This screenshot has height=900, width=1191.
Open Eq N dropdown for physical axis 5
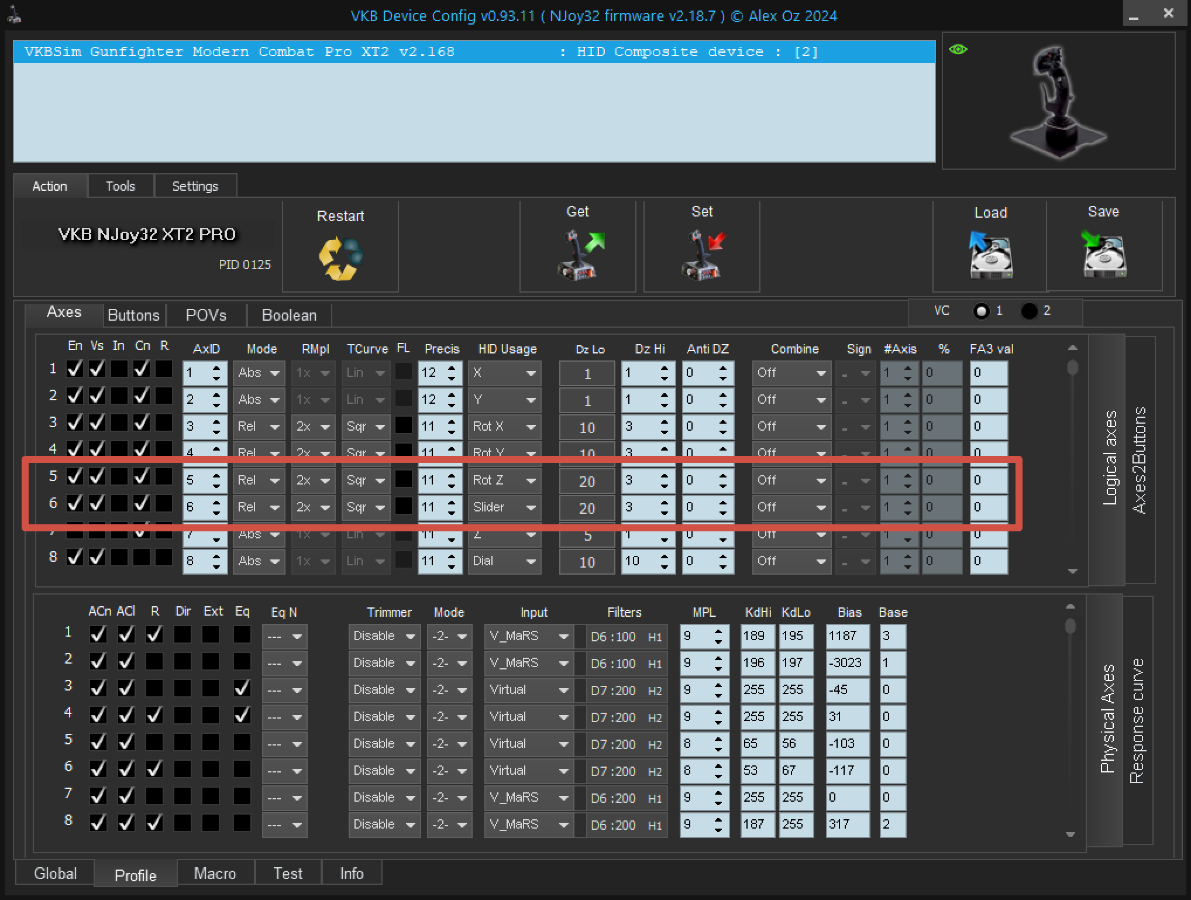[285, 744]
